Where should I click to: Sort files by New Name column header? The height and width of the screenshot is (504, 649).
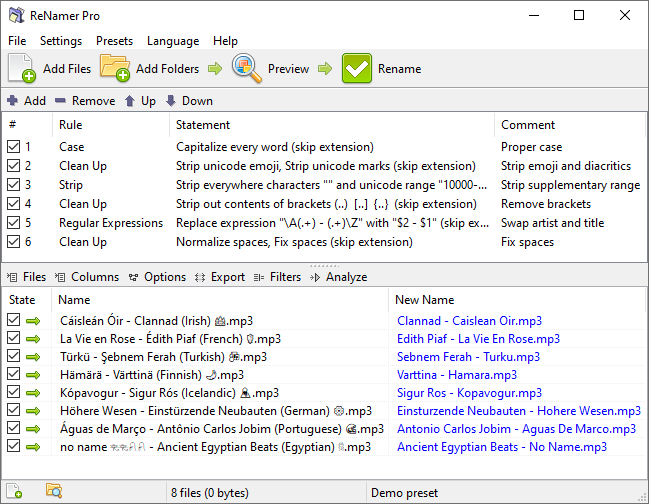(x=423, y=299)
